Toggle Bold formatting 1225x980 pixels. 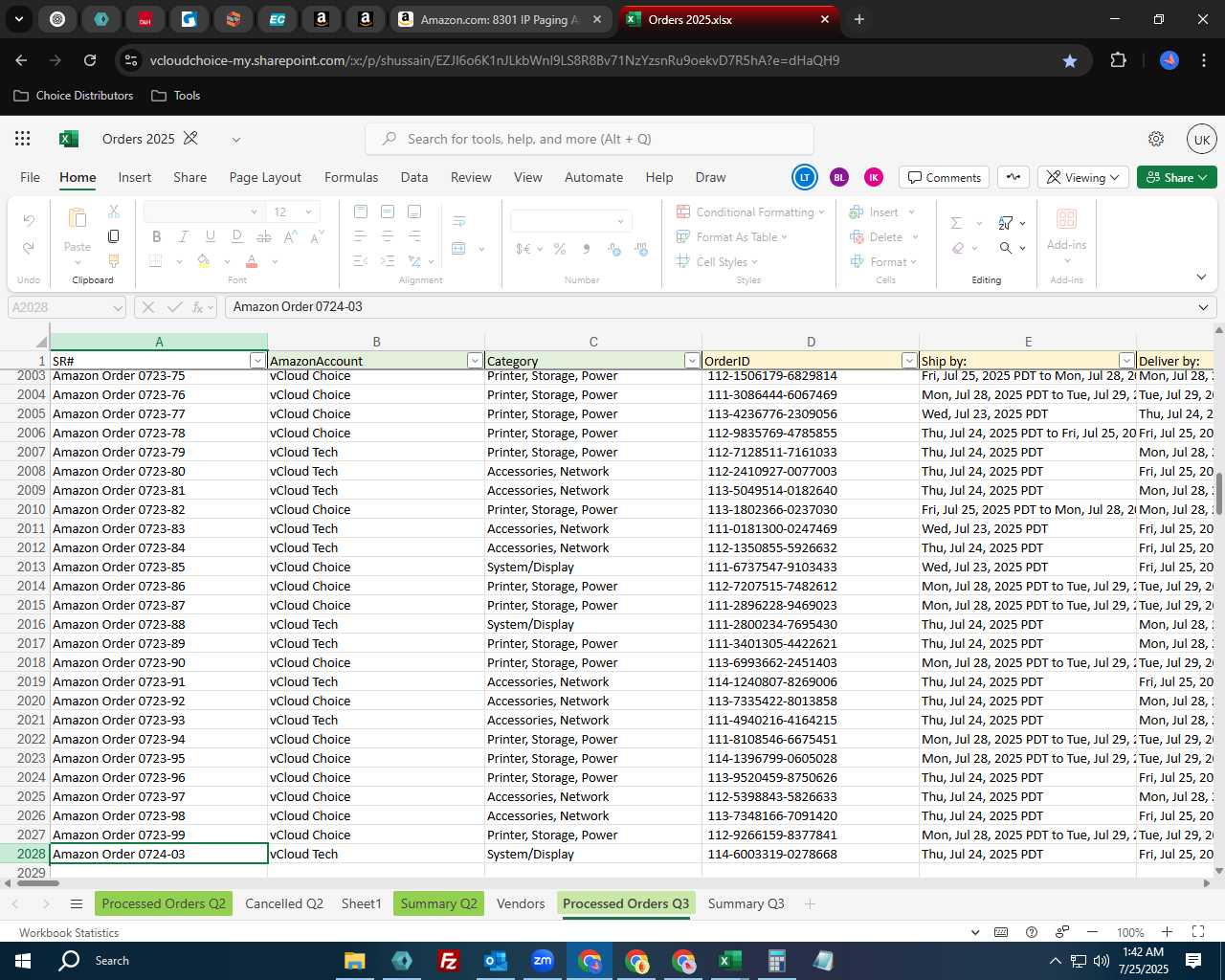(157, 236)
